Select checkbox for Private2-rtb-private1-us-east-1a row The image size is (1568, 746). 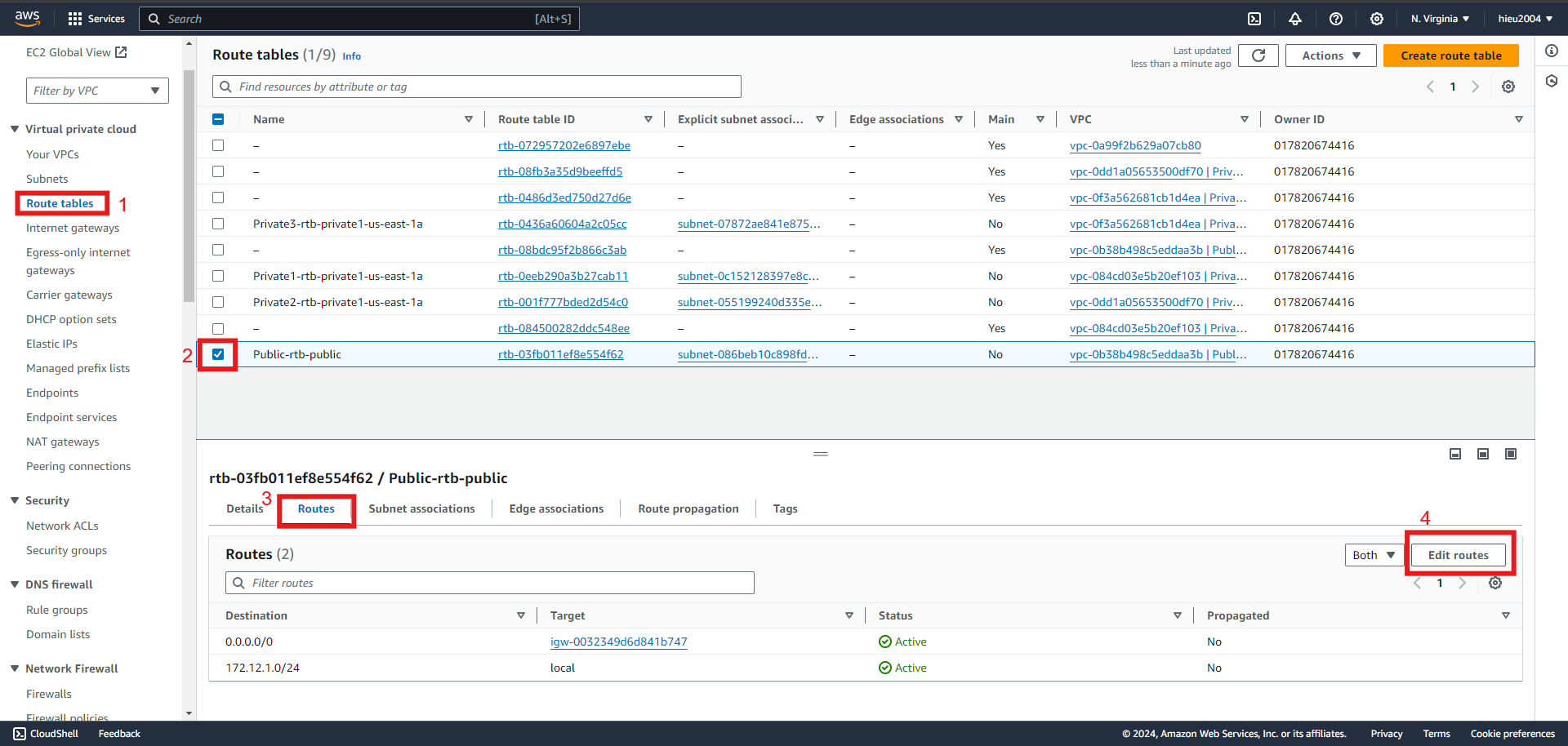218,302
